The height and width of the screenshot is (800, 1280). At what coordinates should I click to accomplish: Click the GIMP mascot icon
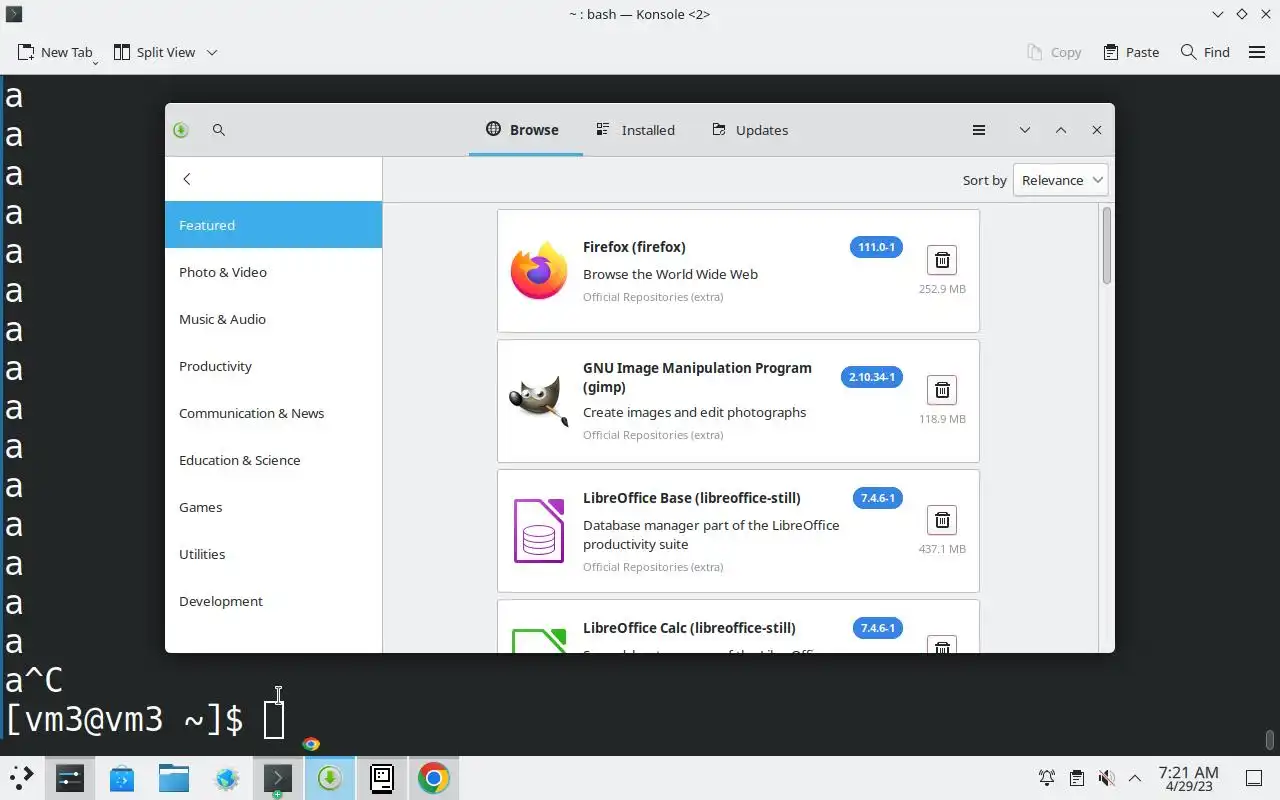[x=539, y=401]
